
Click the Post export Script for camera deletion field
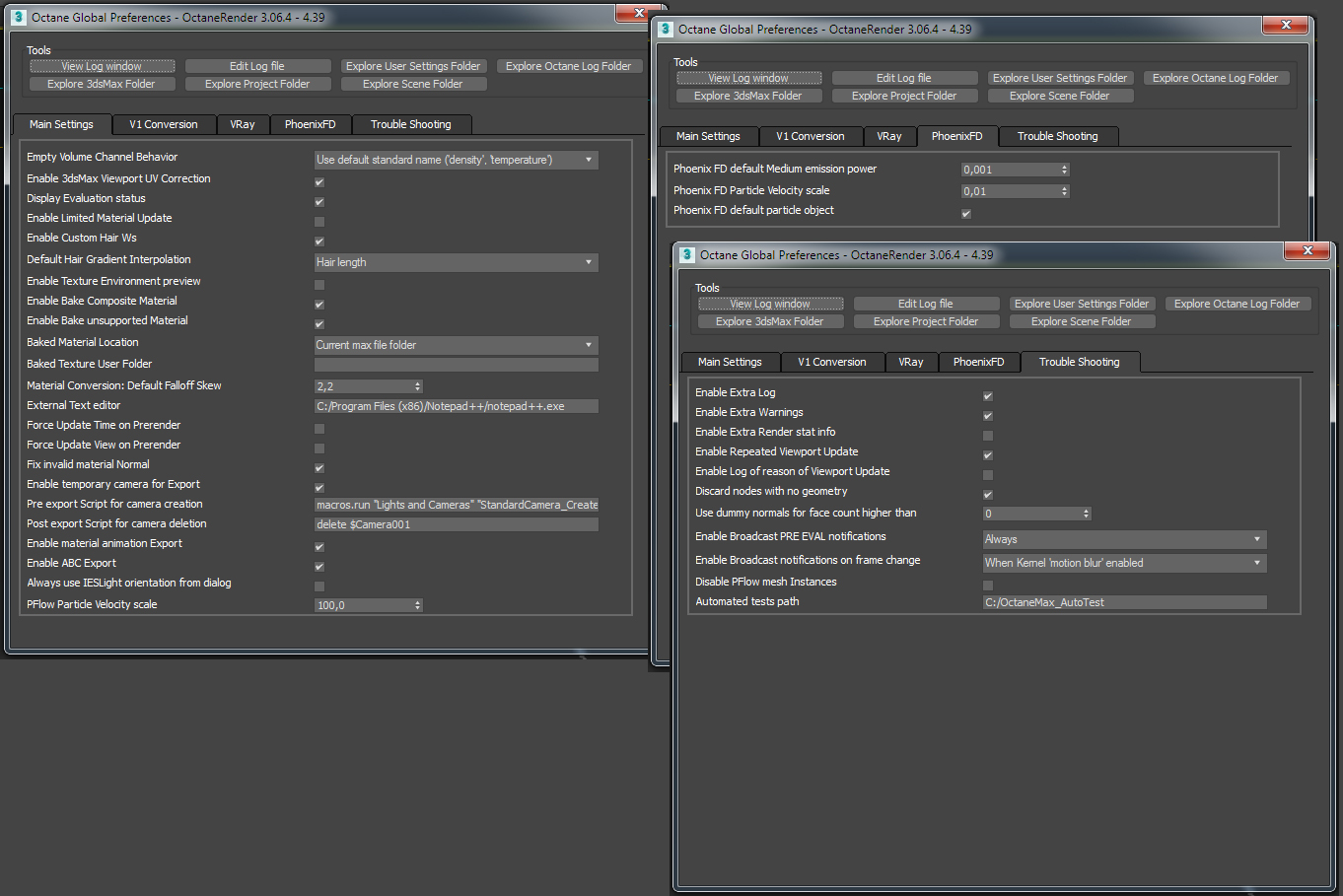(456, 524)
